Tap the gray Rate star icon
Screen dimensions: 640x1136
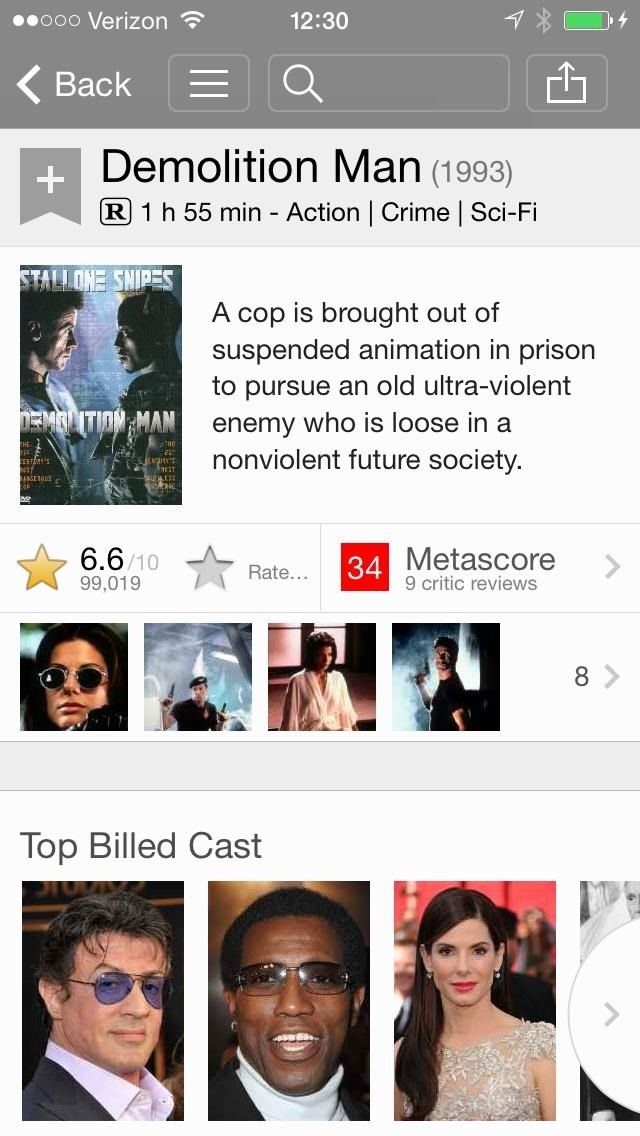[x=209, y=568]
